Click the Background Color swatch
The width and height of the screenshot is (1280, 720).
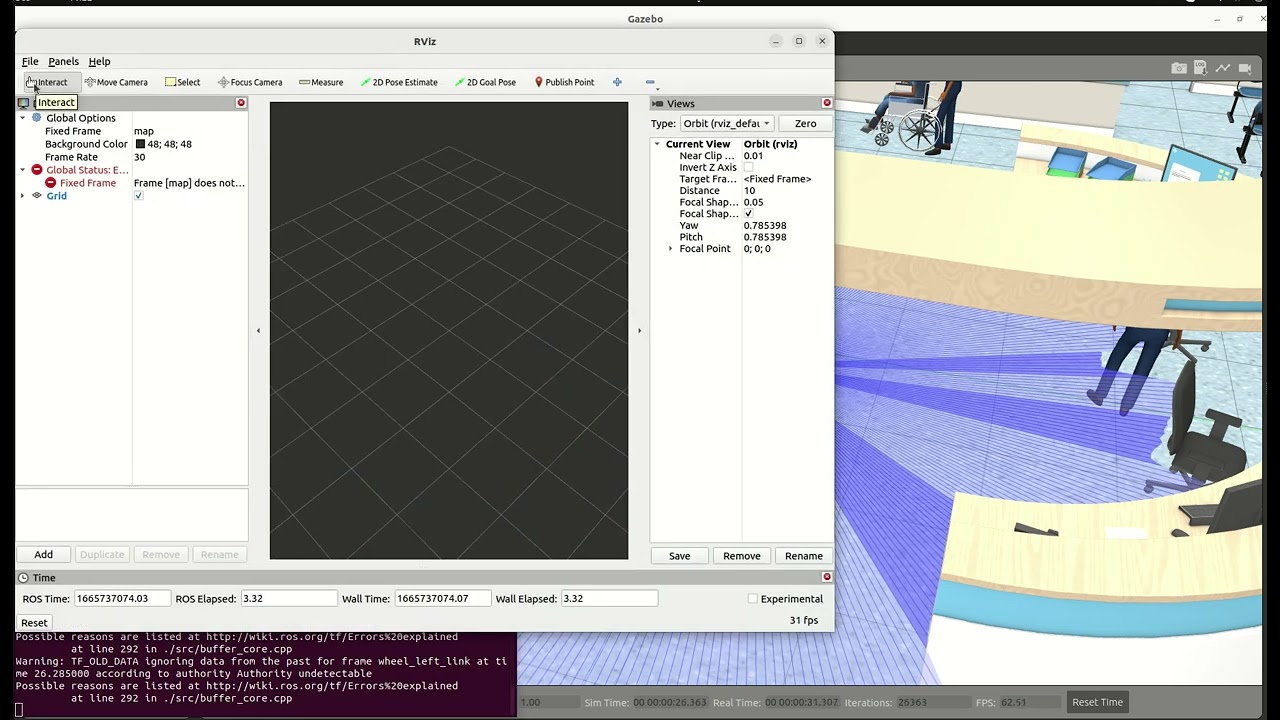[x=140, y=144]
